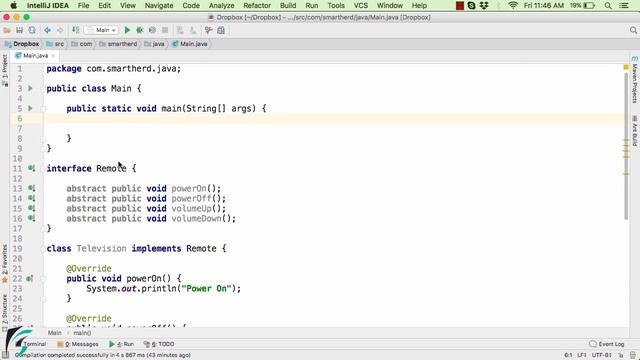Image resolution: width=640 pixels, height=360 pixels.
Task: Click gutter icon beside volumeDown() declaration
Action: (x=31, y=218)
